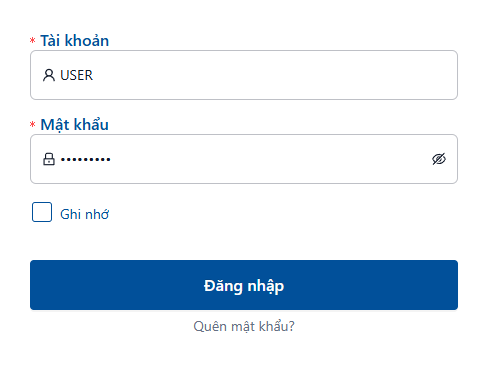Viewport: 487px width, 370px height.
Task: Submit with the Đăng nhập button
Action: [x=244, y=285]
